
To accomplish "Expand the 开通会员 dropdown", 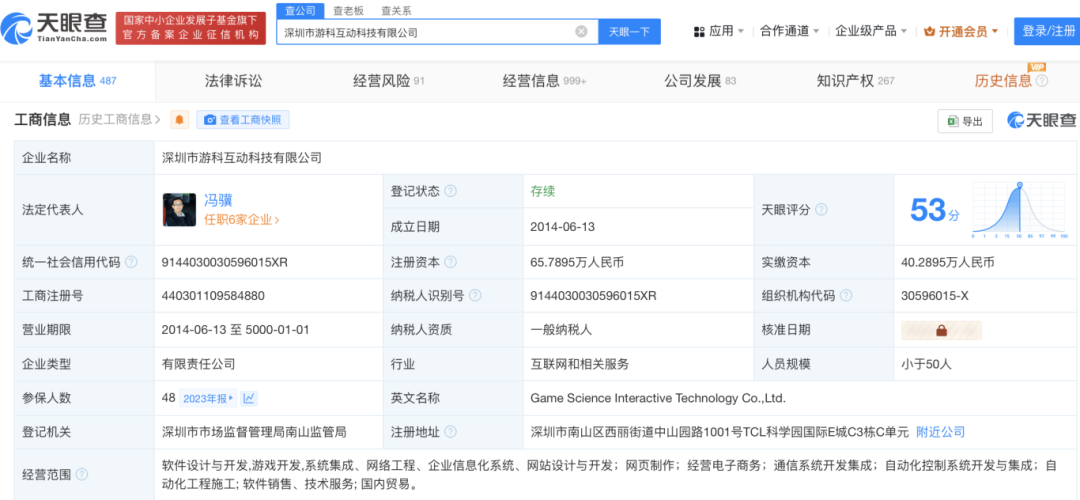I will [961, 32].
